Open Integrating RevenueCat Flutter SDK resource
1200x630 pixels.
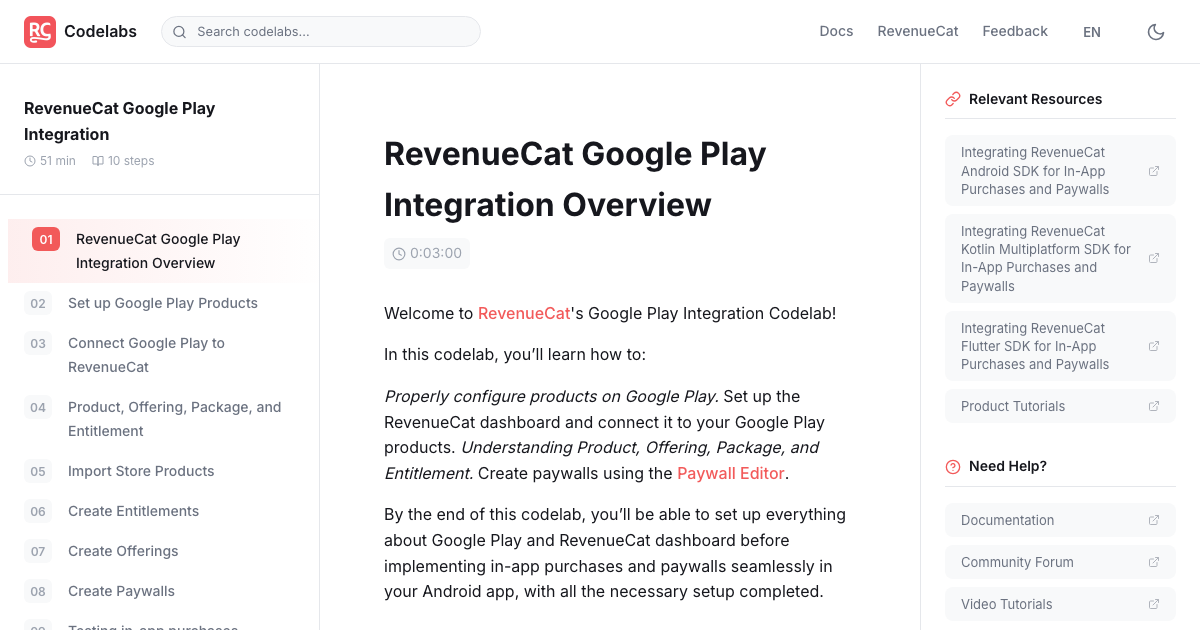[1060, 346]
